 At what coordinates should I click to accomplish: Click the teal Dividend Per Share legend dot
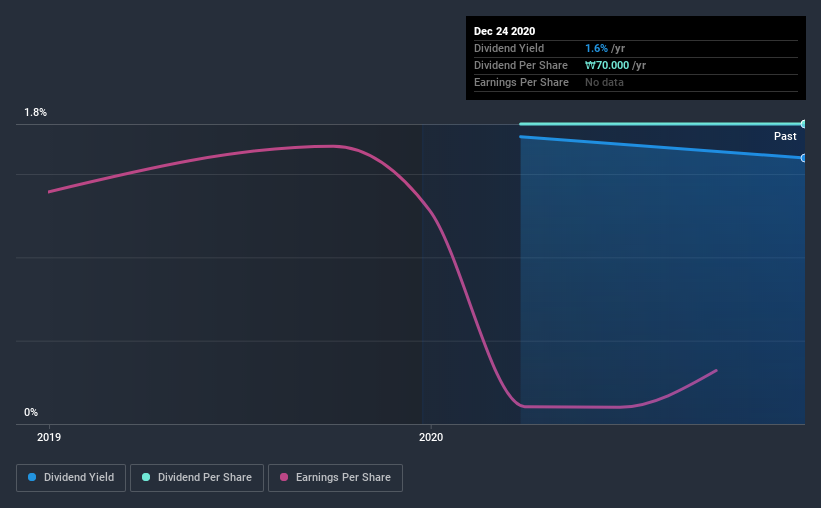coord(146,477)
